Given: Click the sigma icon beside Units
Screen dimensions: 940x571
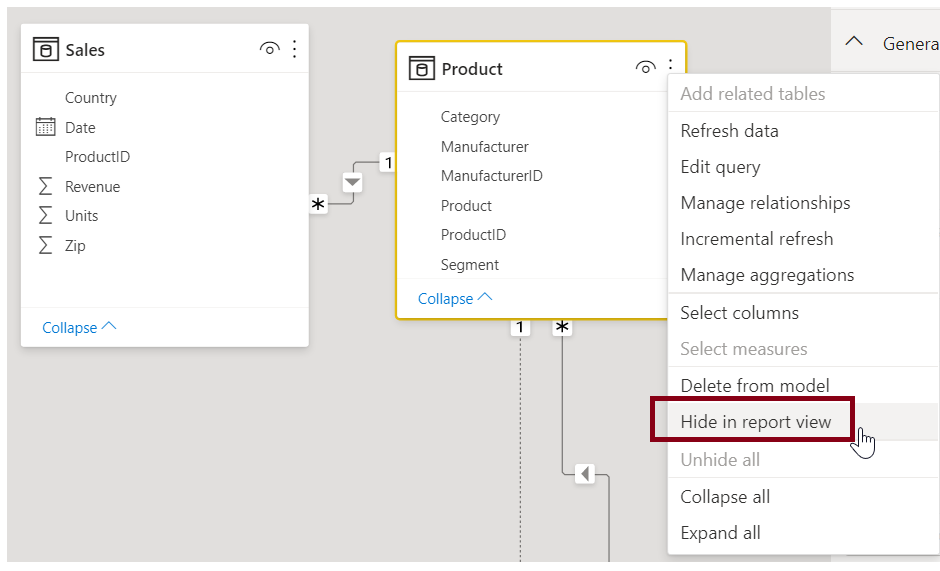Looking at the screenshot, I should click(x=45, y=215).
